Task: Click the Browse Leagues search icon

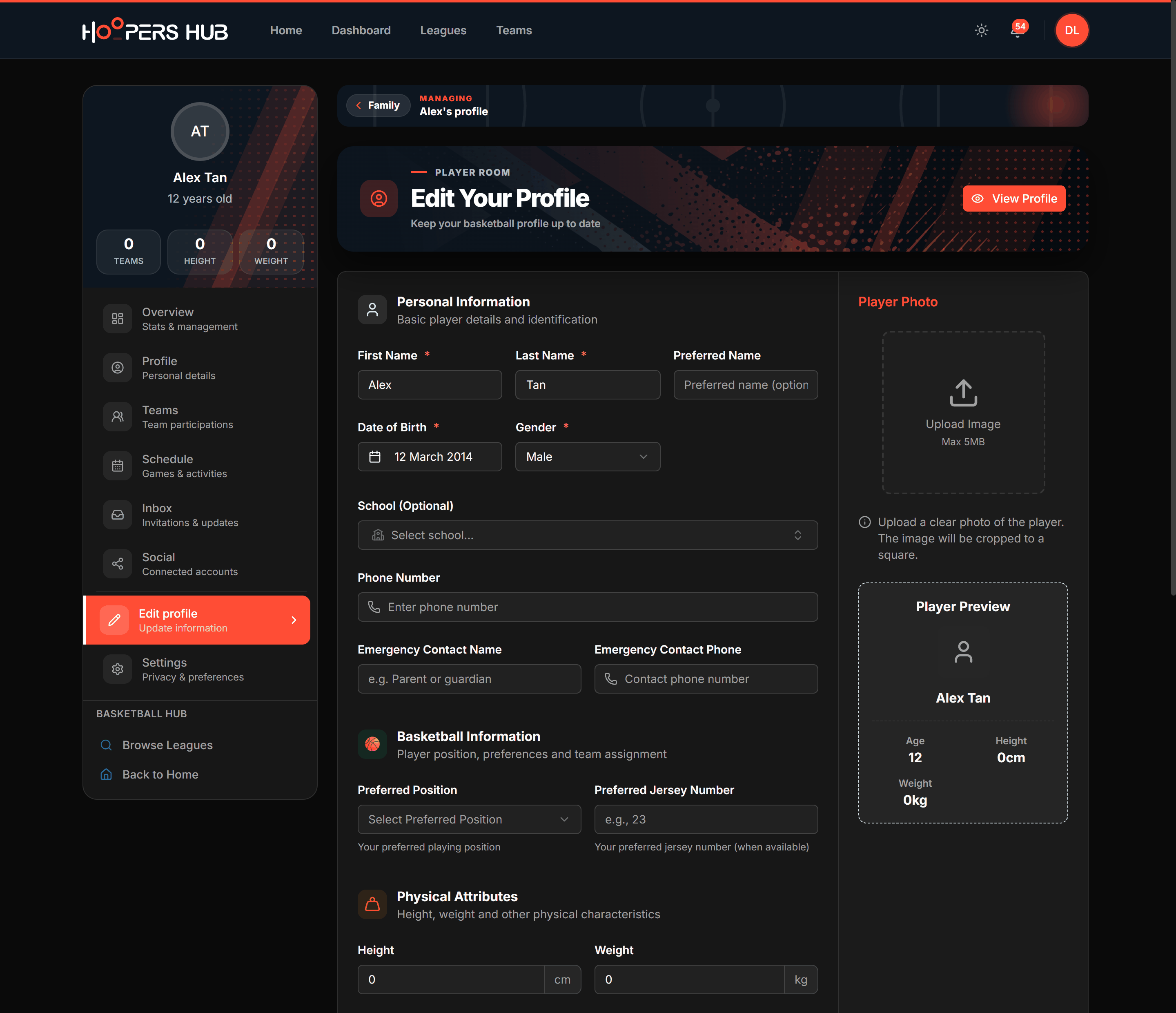Action: [x=106, y=745]
